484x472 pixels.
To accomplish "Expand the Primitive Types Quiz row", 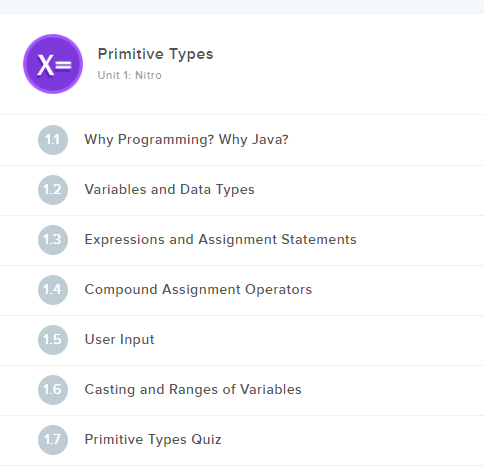I will [242, 440].
